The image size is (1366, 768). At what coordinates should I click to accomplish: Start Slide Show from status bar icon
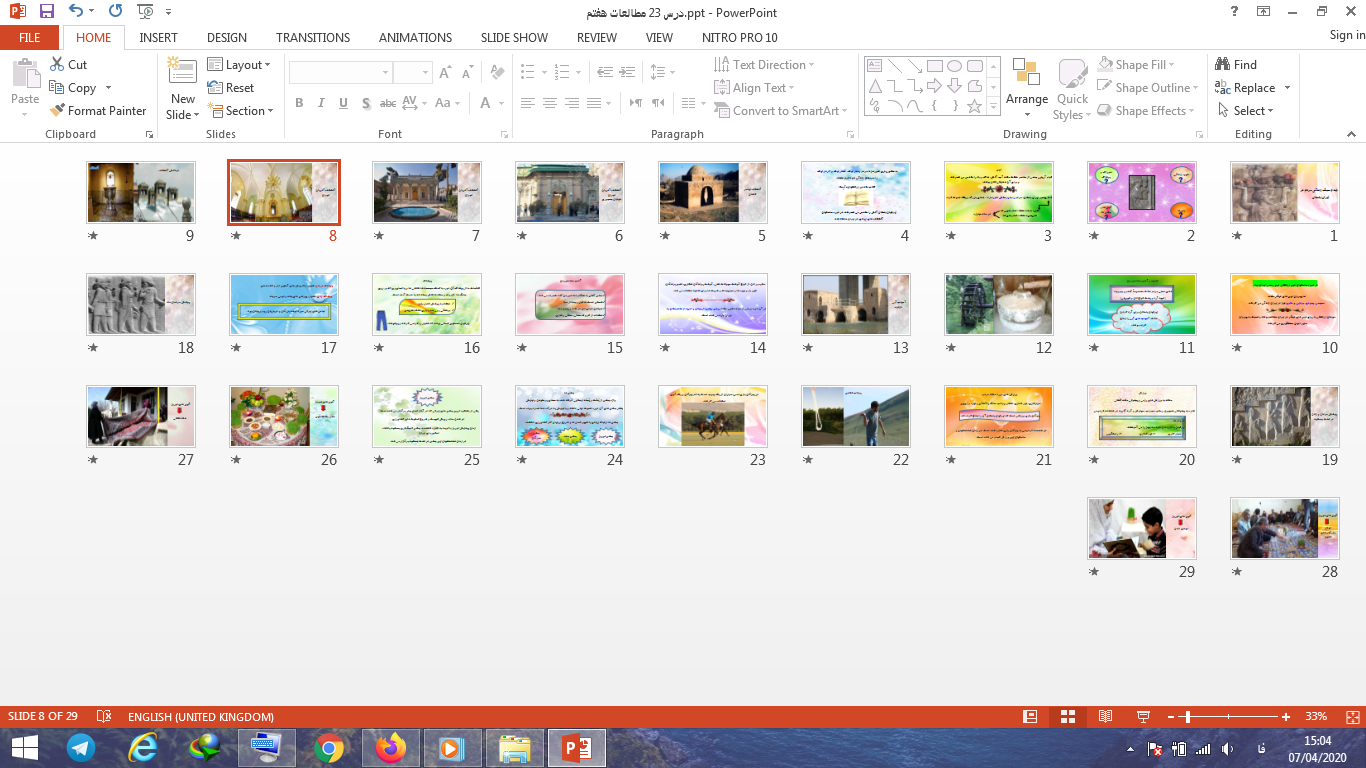(1143, 717)
